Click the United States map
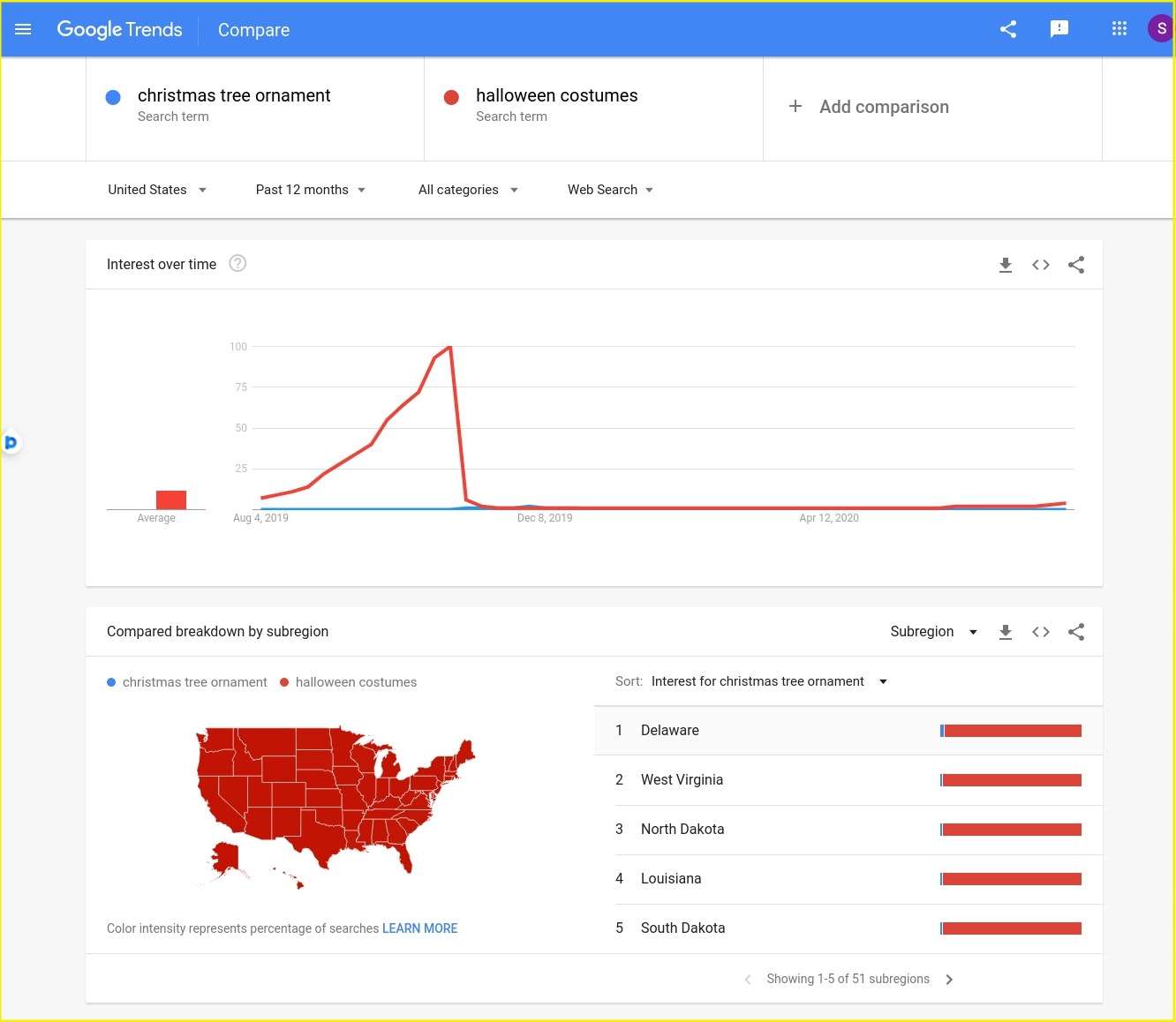Screen dimensions: 1176x1022 [x=335, y=807]
